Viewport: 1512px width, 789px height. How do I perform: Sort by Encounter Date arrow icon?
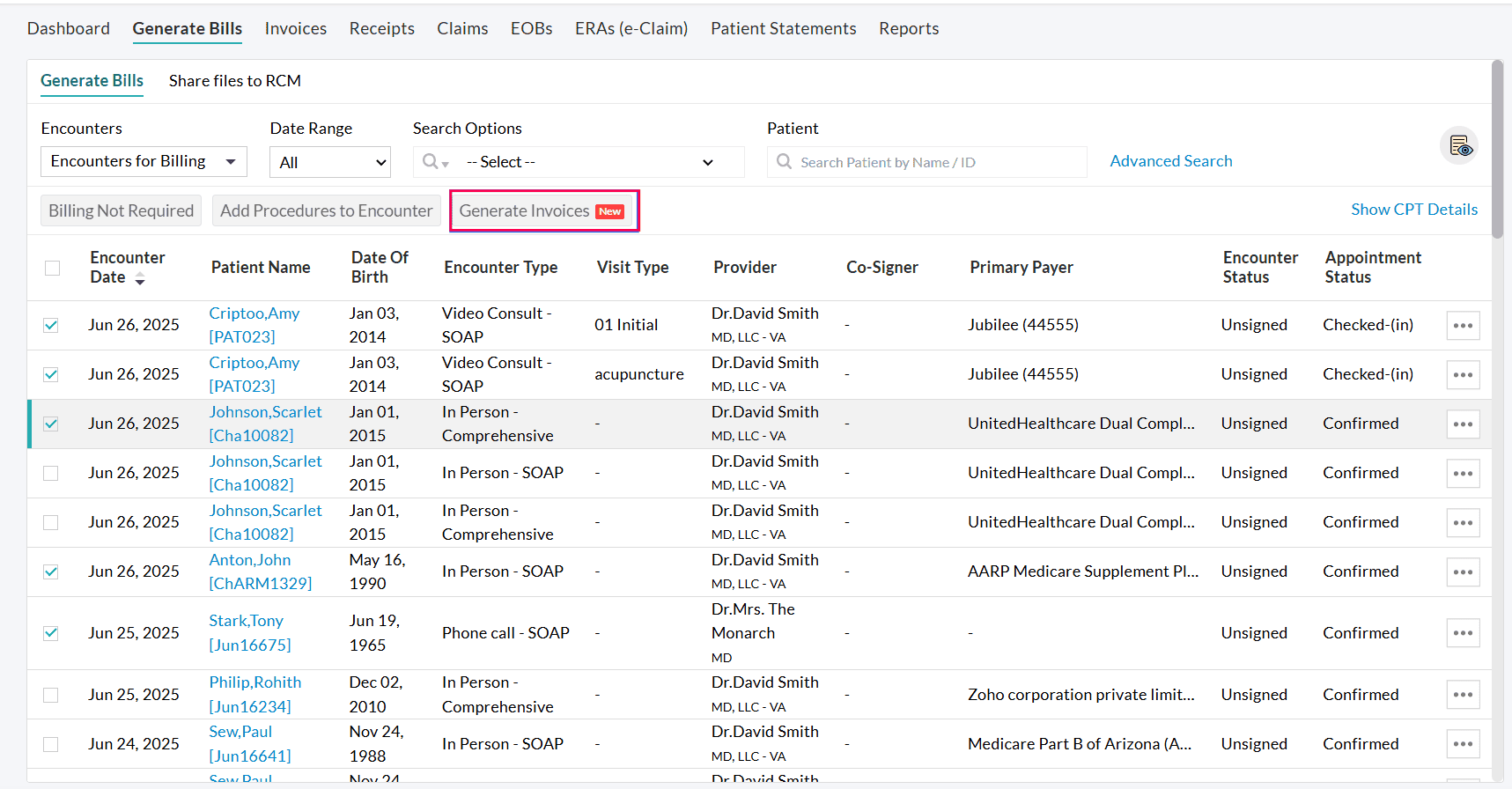(140, 278)
